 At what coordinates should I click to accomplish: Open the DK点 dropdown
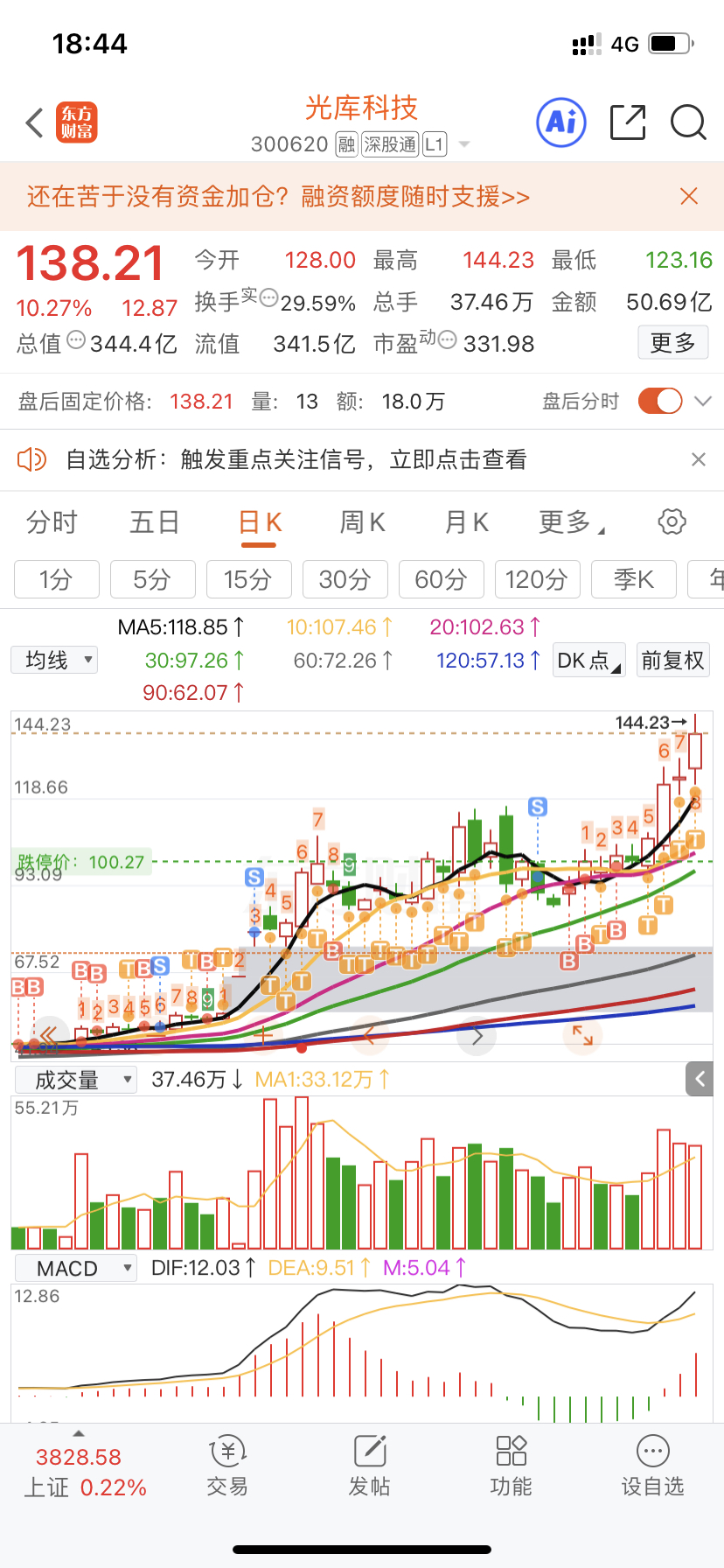click(x=589, y=660)
